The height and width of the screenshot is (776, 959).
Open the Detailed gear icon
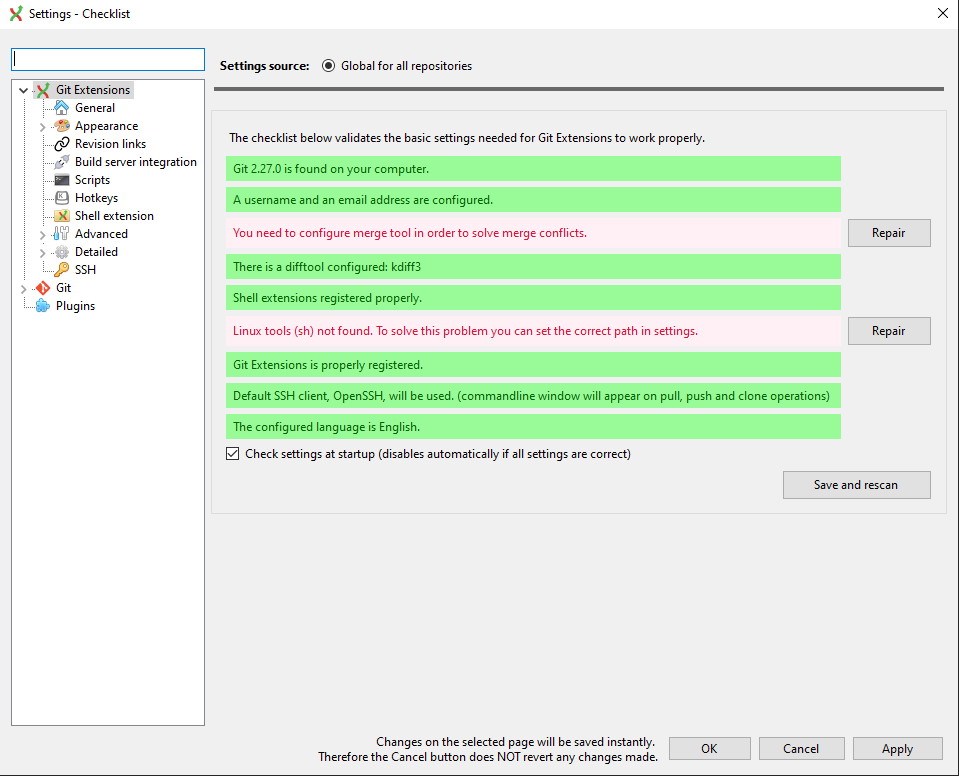click(62, 251)
